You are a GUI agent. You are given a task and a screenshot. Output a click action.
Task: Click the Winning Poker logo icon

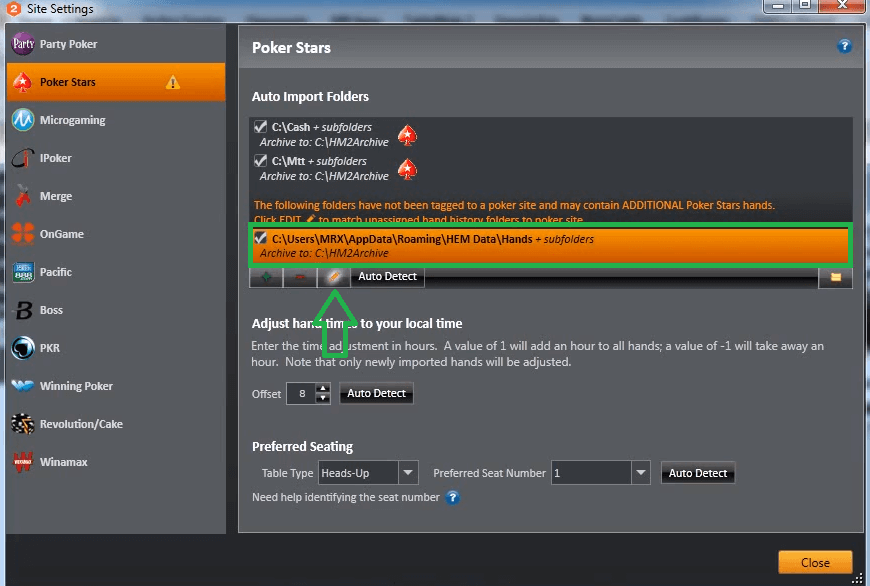pyautogui.click(x=23, y=386)
